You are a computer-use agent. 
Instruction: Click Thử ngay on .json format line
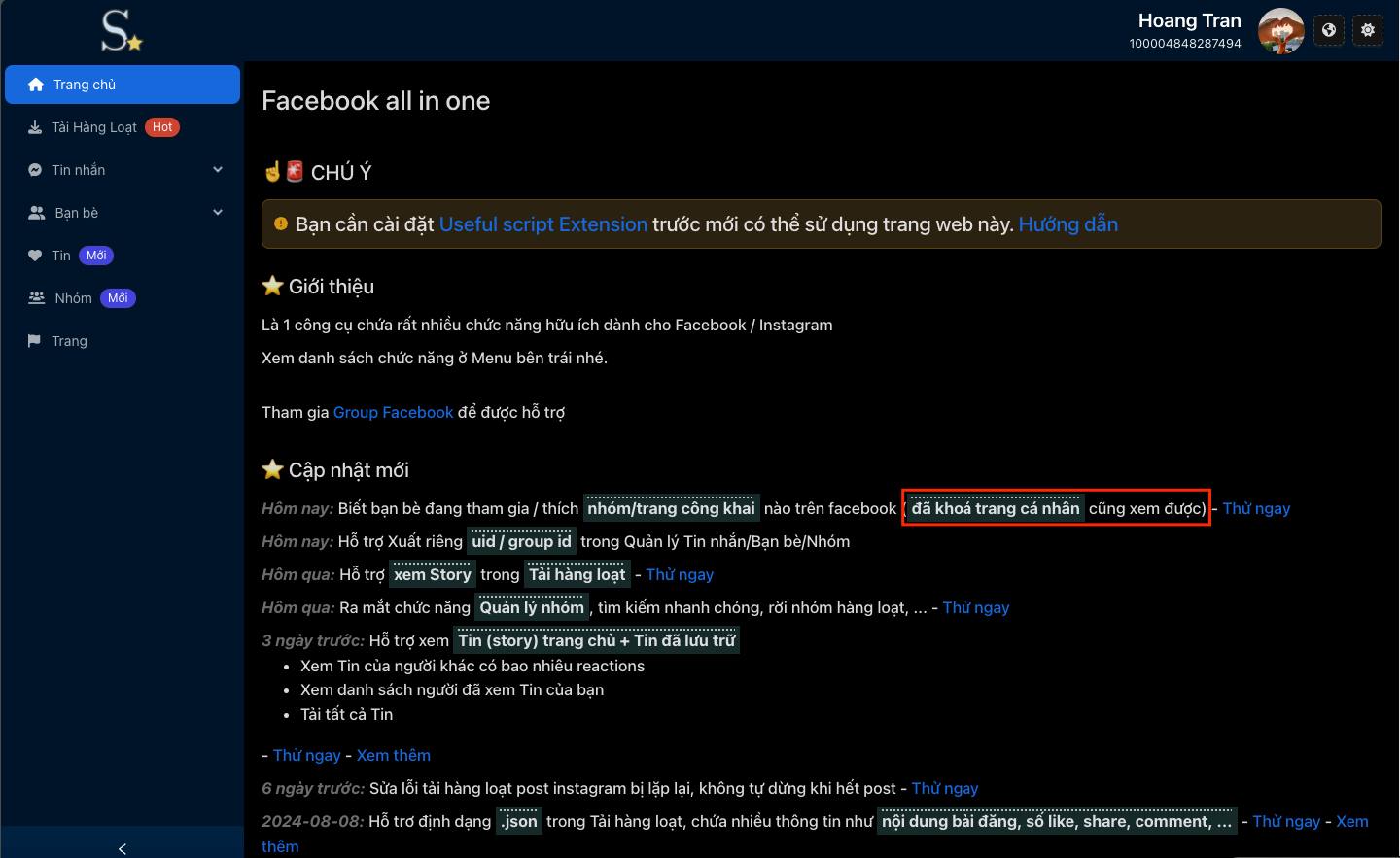(x=1286, y=821)
